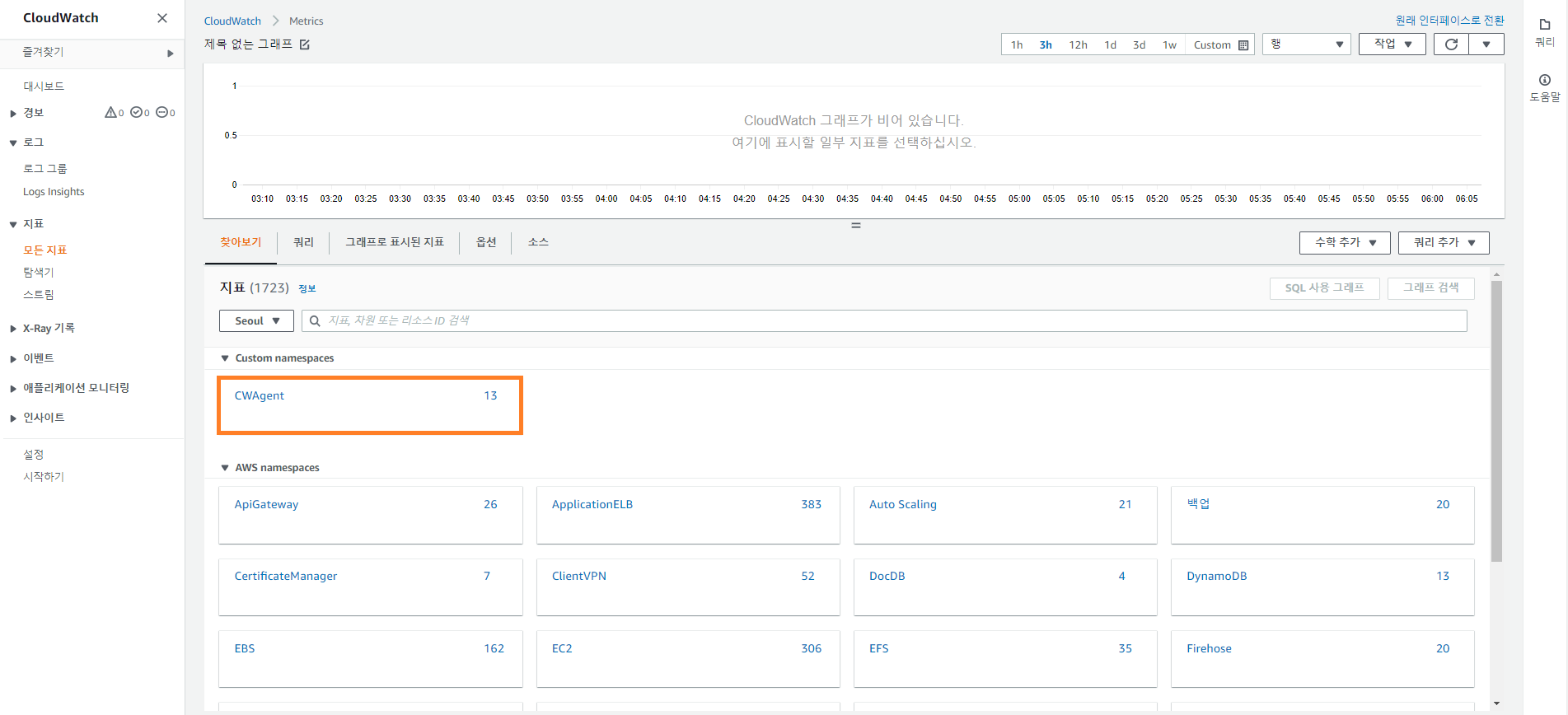Open the 행 graph type dropdown
The height and width of the screenshot is (715, 1568).
click(x=1306, y=44)
